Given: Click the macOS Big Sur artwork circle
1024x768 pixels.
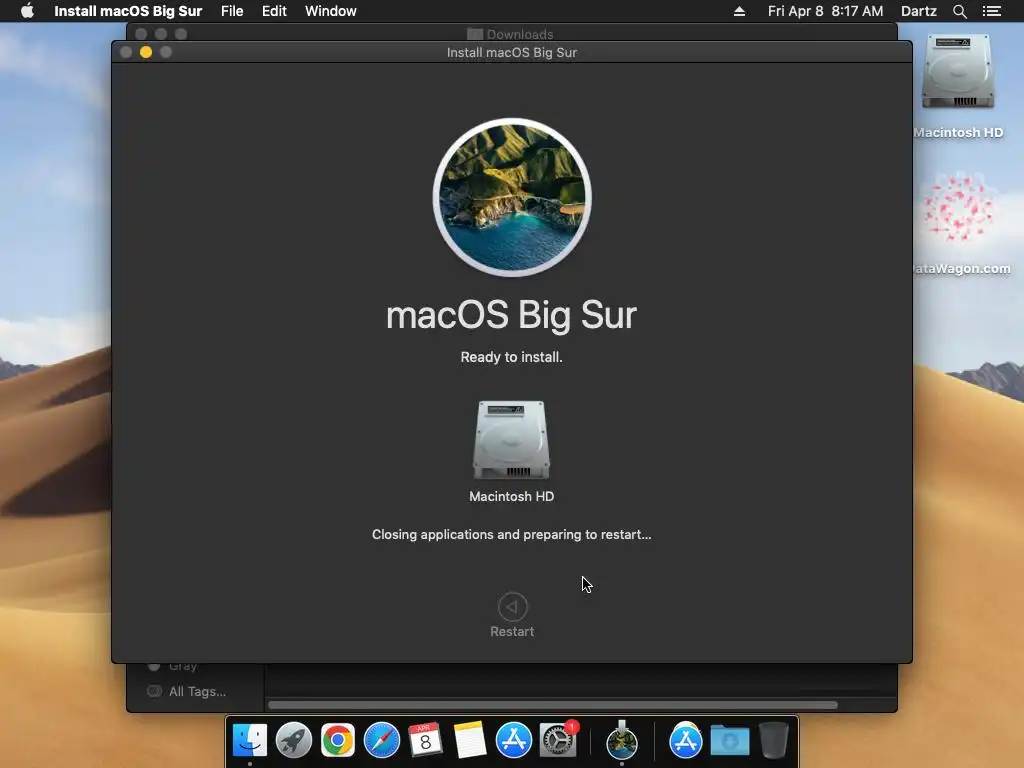Looking at the screenshot, I should [512, 197].
